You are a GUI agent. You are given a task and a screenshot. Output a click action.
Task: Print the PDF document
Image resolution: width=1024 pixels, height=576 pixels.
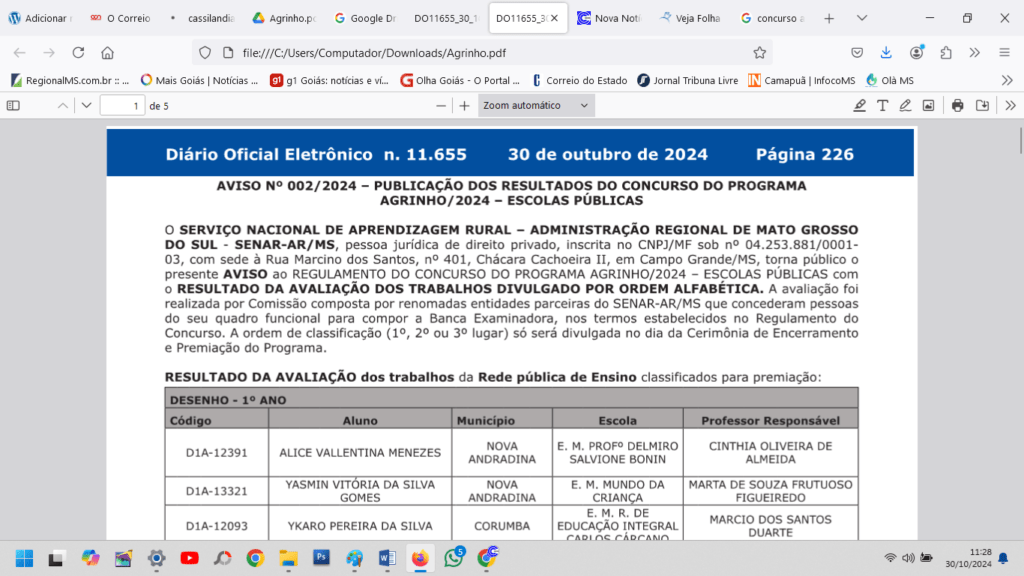tap(957, 105)
